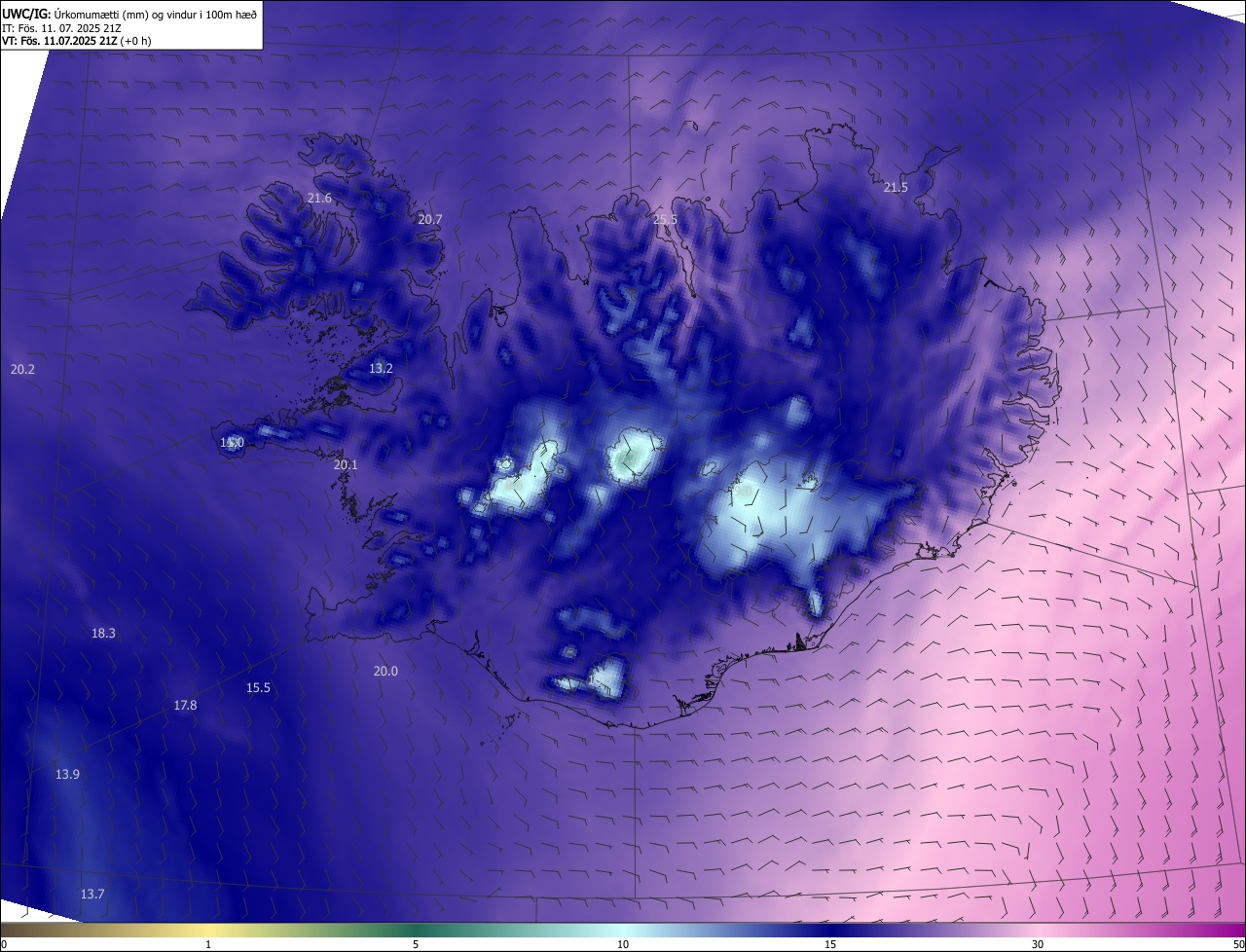
Task: Select the 20.1 value label
Action: [x=346, y=464]
